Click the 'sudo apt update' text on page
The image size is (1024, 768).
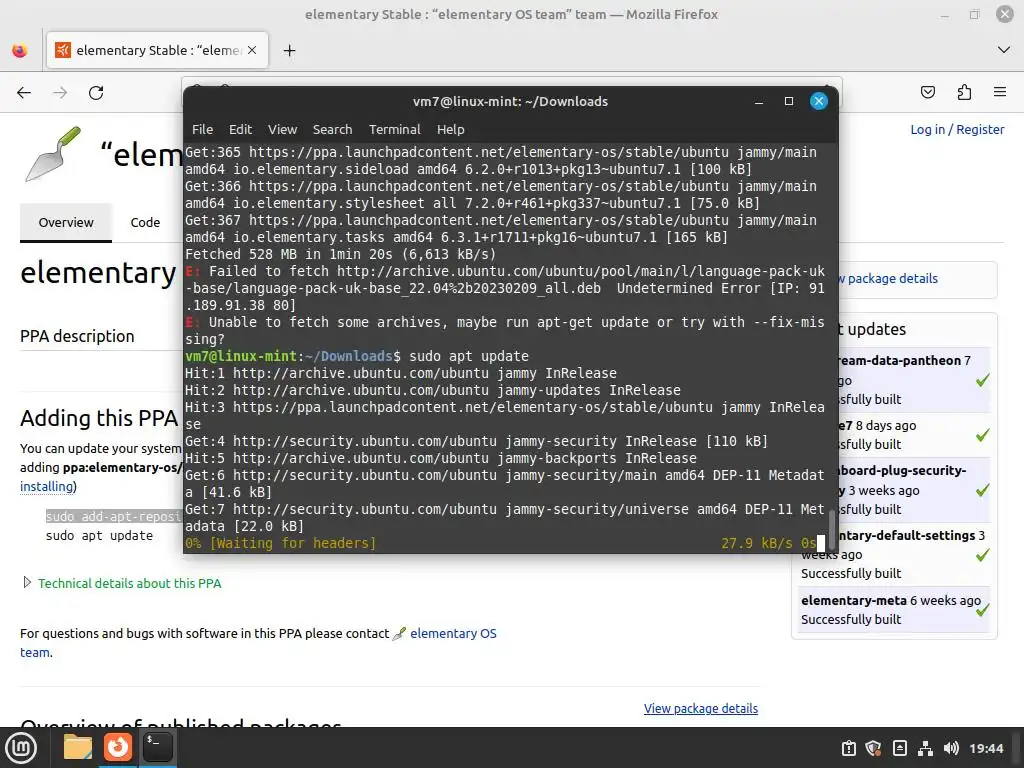click(x=99, y=536)
